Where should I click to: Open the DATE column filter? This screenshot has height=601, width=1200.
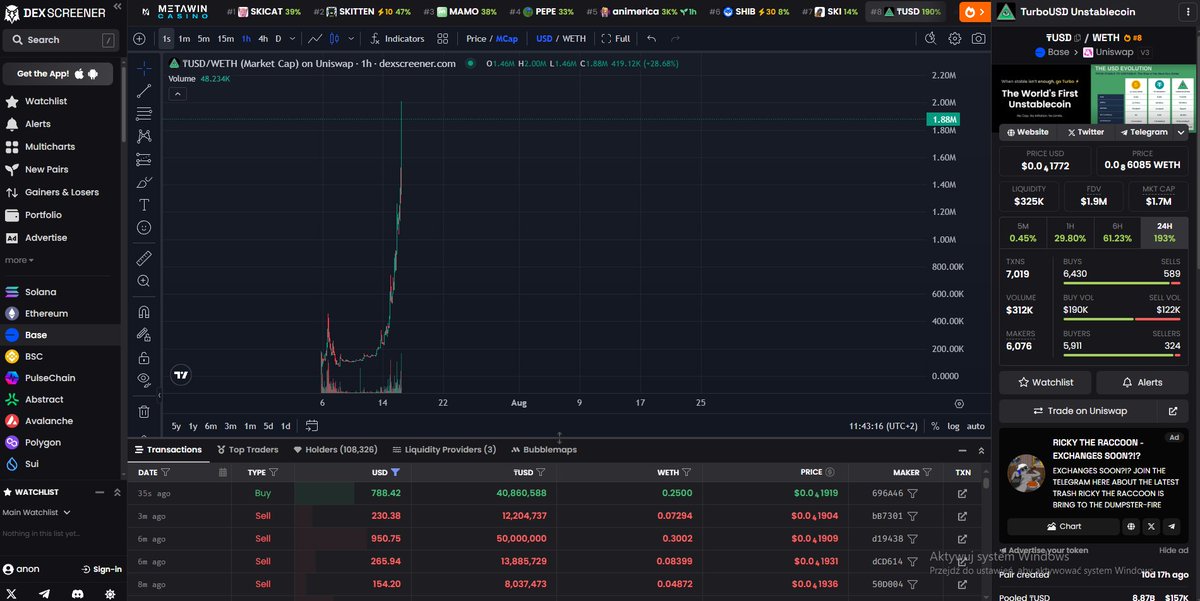click(x=165, y=472)
